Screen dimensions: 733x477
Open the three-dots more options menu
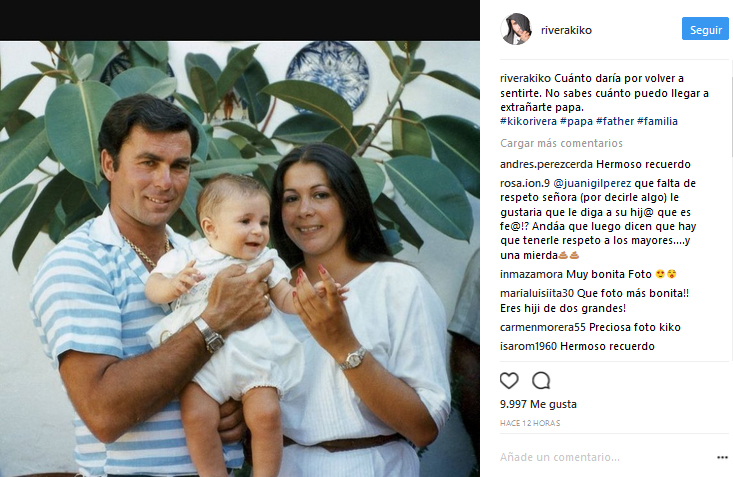[x=722, y=457]
